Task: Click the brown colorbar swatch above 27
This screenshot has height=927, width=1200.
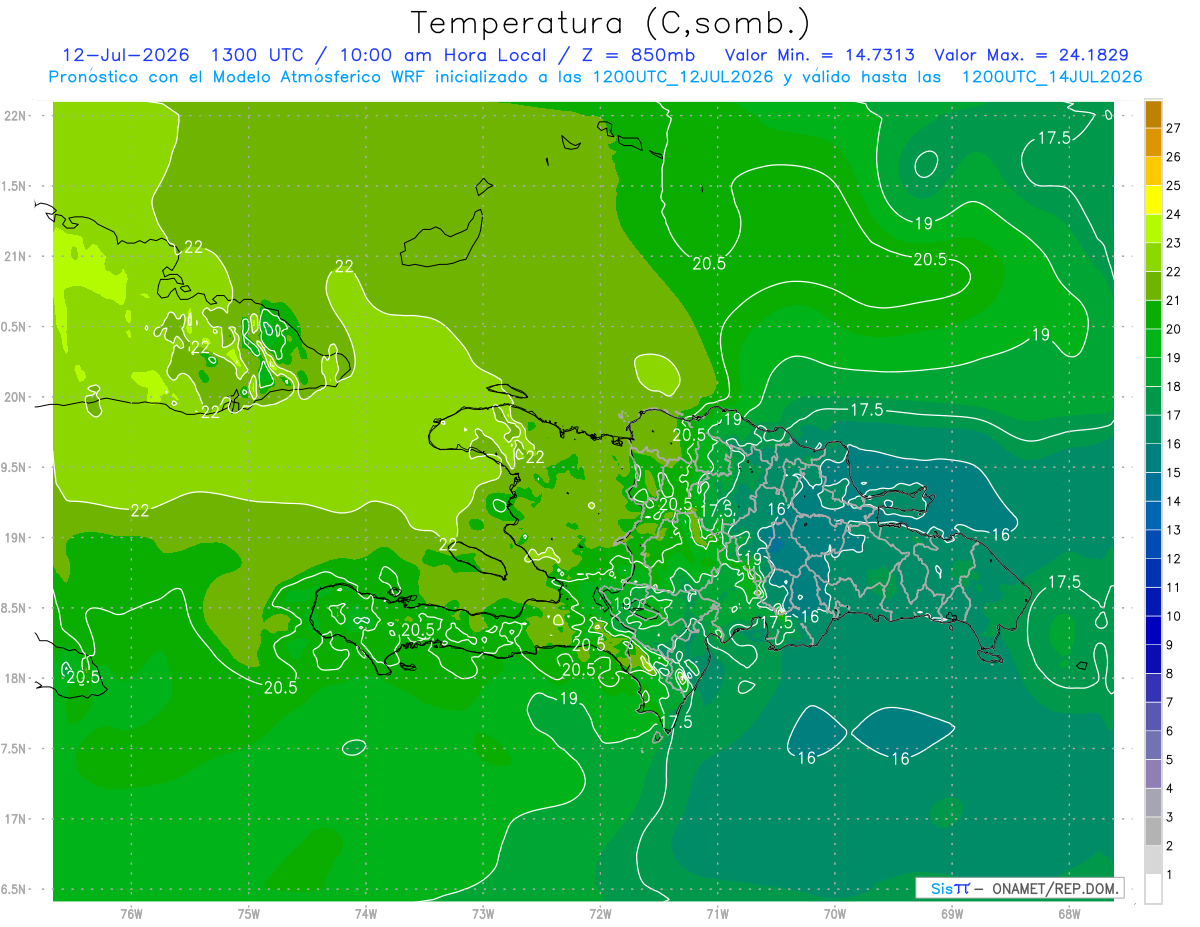Action: (x=1153, y=114)
